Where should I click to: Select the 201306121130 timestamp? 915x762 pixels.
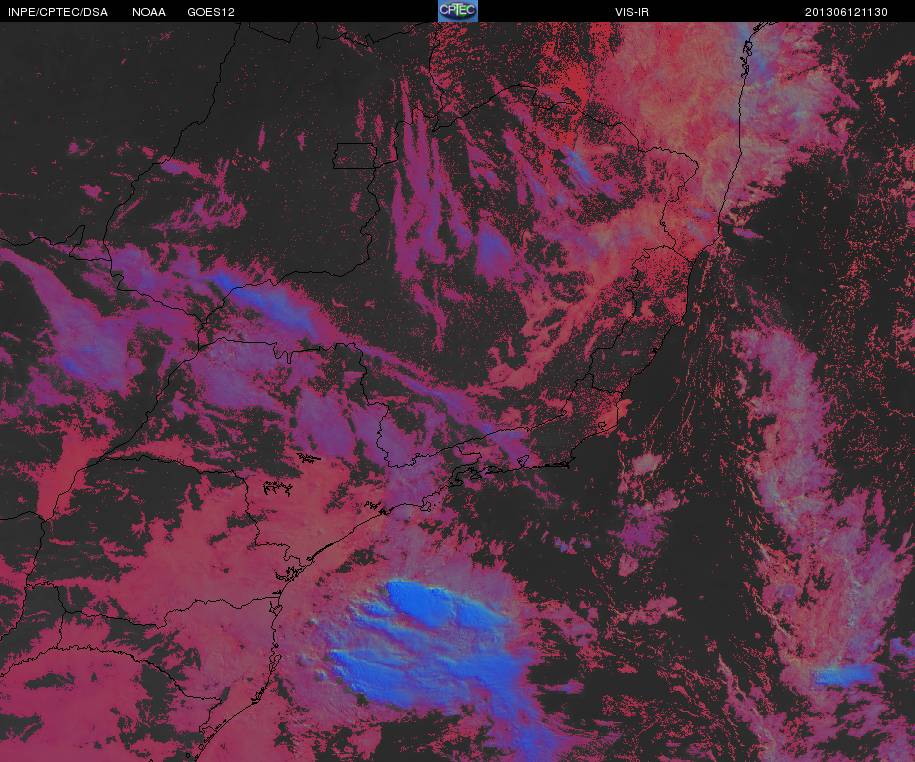846,12
